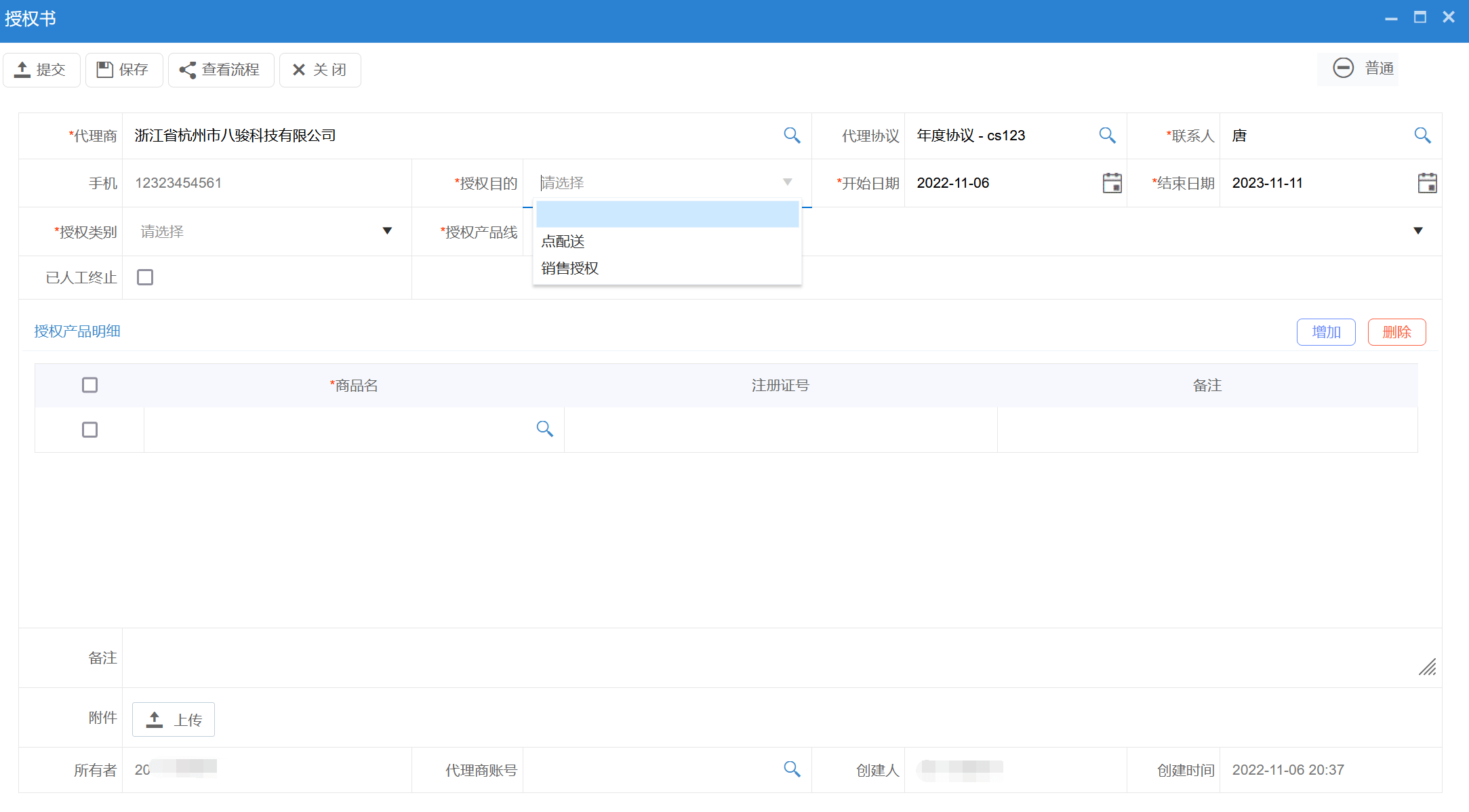
Task: Click 删除 to delete selected rows
Action: (x=1396, y=331)
